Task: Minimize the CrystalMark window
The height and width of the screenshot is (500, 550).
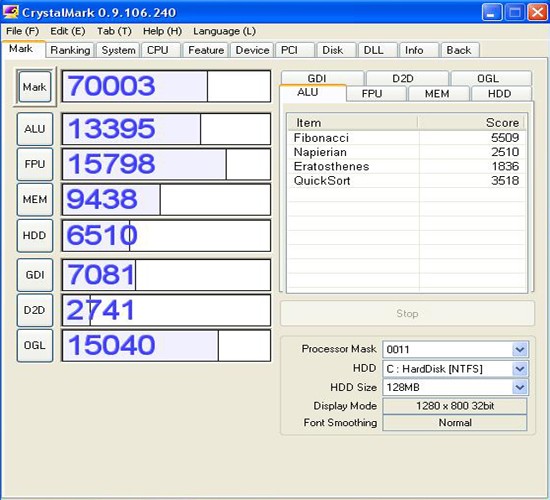Action: coord(492,12)
